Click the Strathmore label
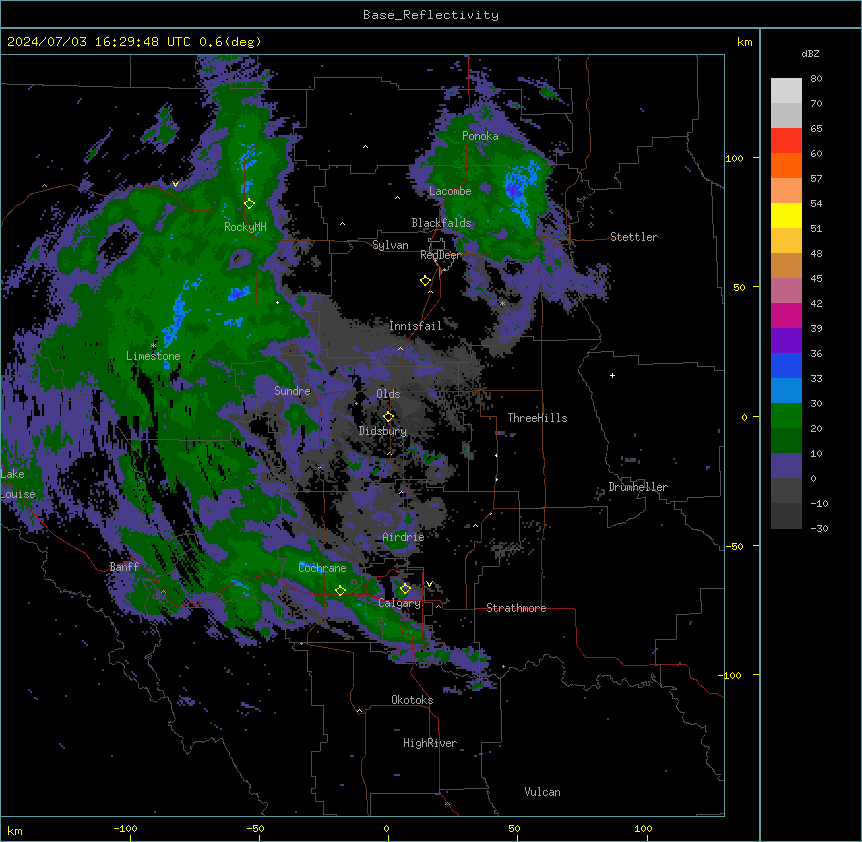The height and width of the screenshot is (842, 862). [516, 608]
